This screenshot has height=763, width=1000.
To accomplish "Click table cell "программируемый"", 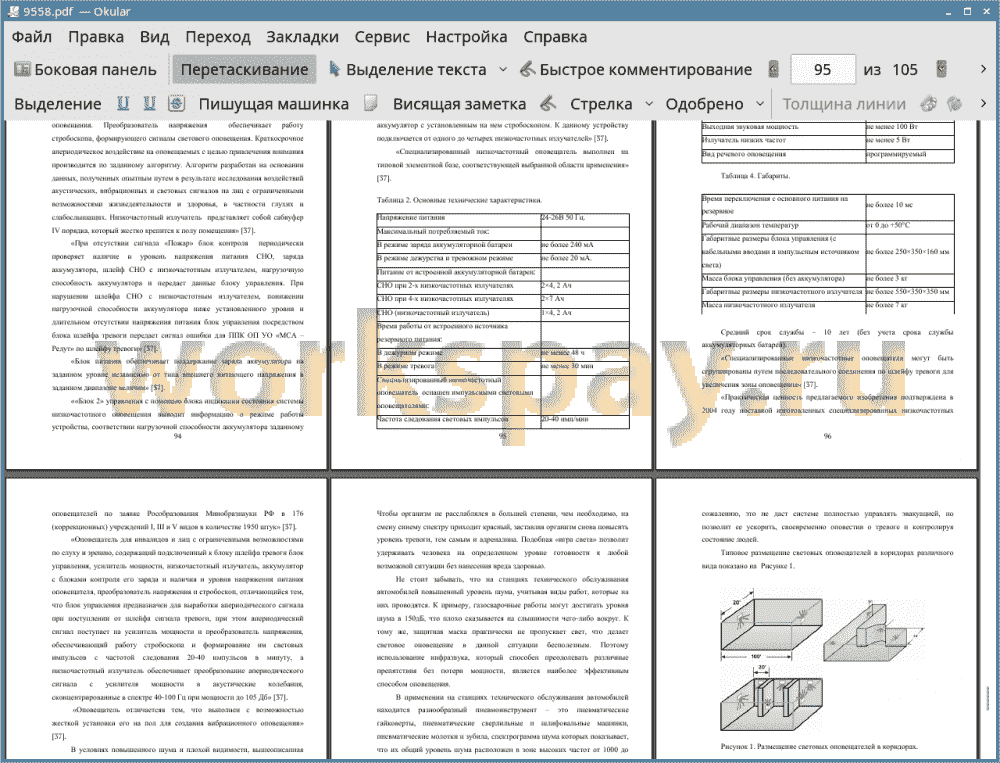I will click(910, 154).
